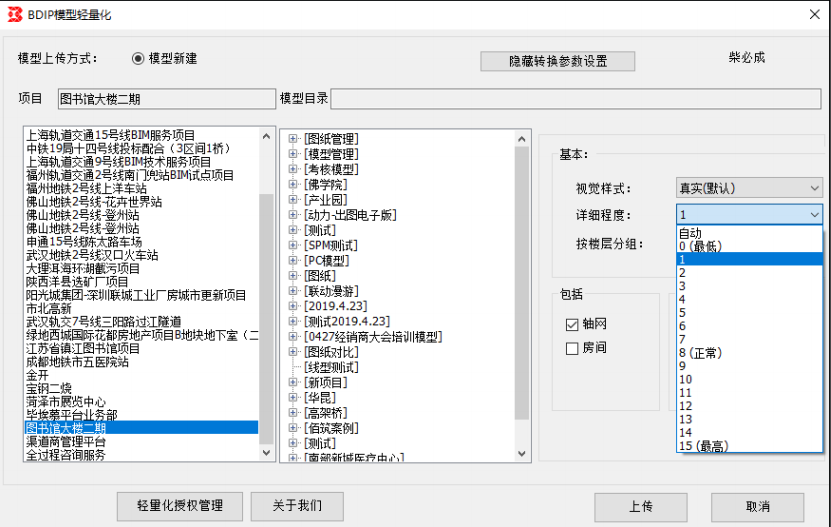Image resolution: width=831 pixels, height=527 pixels.
Task: Choose 8 (正常) in detail level list
Action: click(749, 353)
